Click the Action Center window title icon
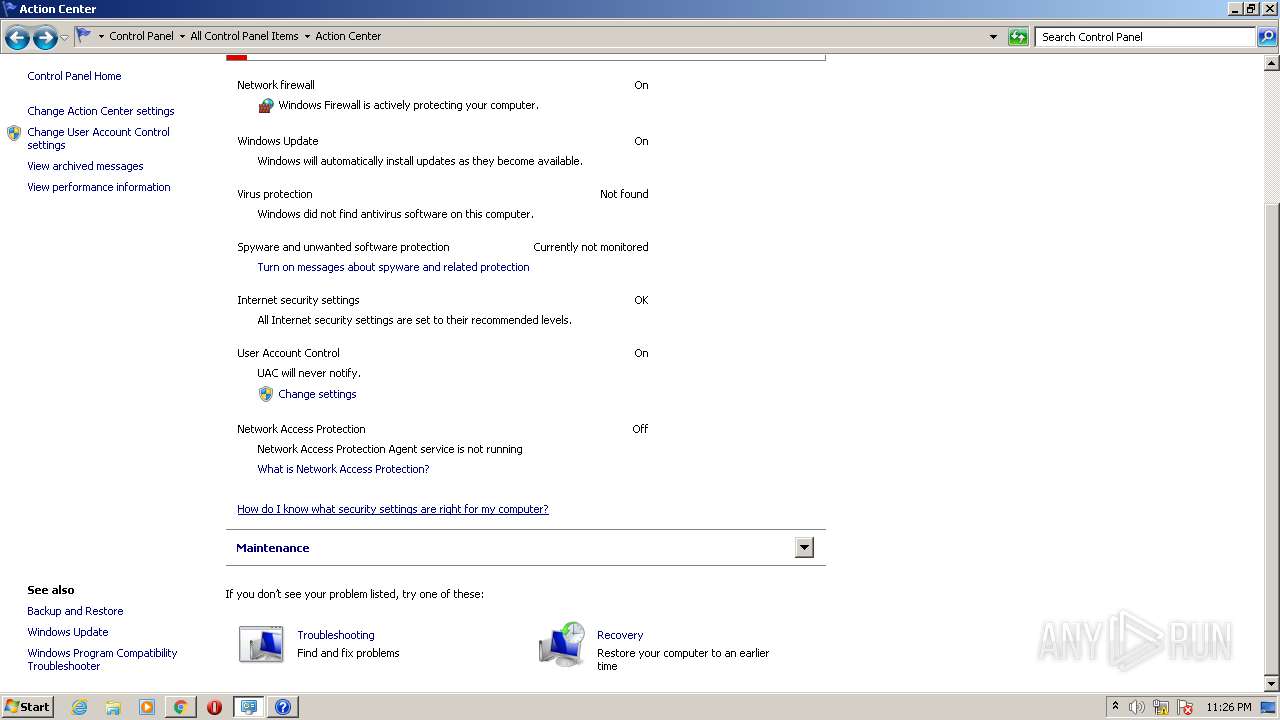The image size is (1280, 720). coord(10,9)
